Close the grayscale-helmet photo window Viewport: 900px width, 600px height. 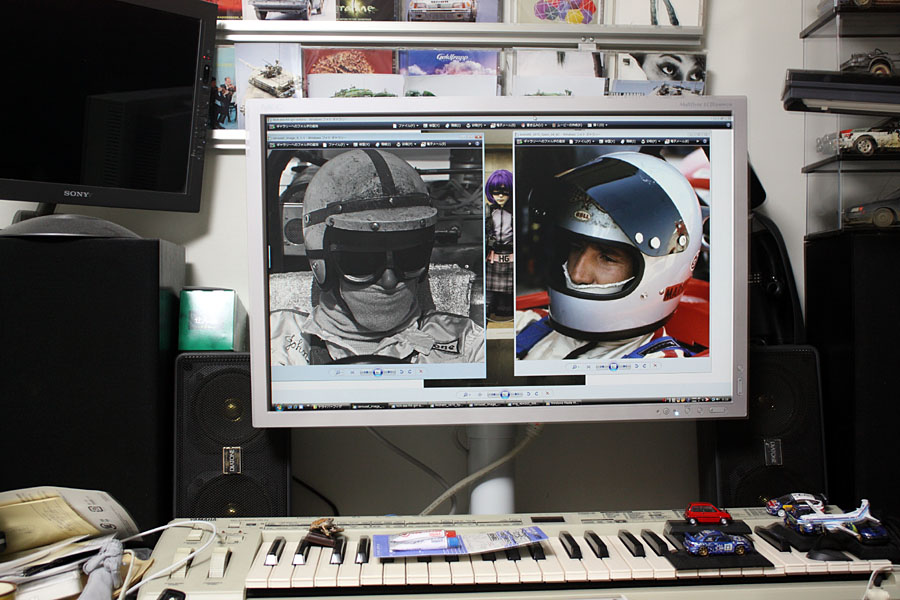pyautogui.click(x=478, y=137)
